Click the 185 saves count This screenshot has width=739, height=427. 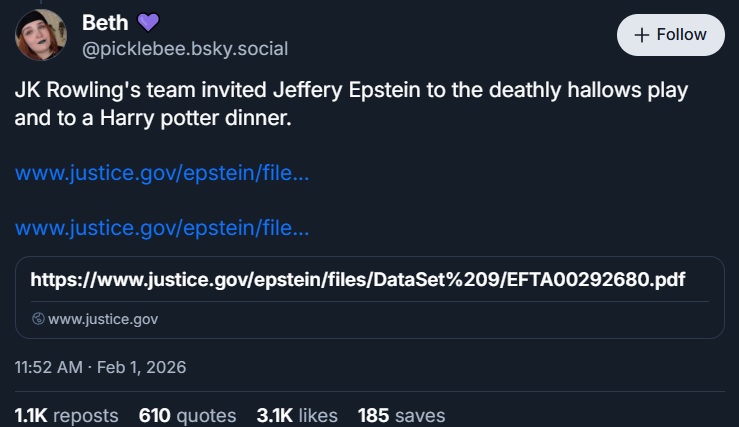pyautogui.click(x=401, y=414)
